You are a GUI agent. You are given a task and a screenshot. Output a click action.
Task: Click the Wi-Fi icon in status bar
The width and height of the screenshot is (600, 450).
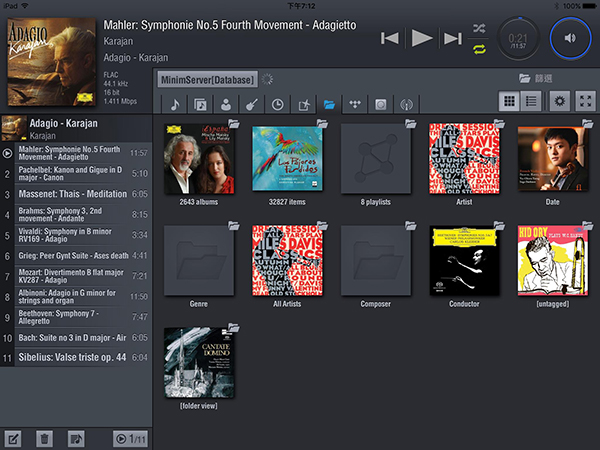point(25,5)
